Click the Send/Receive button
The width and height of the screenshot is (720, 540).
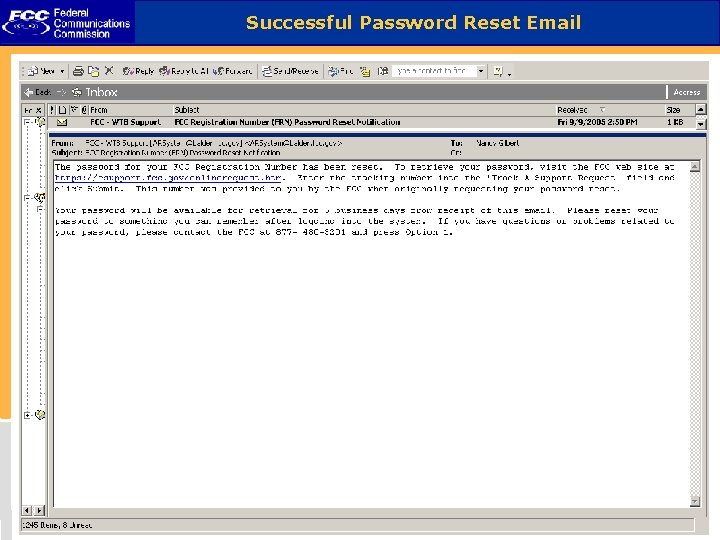(x=290, y=71)
